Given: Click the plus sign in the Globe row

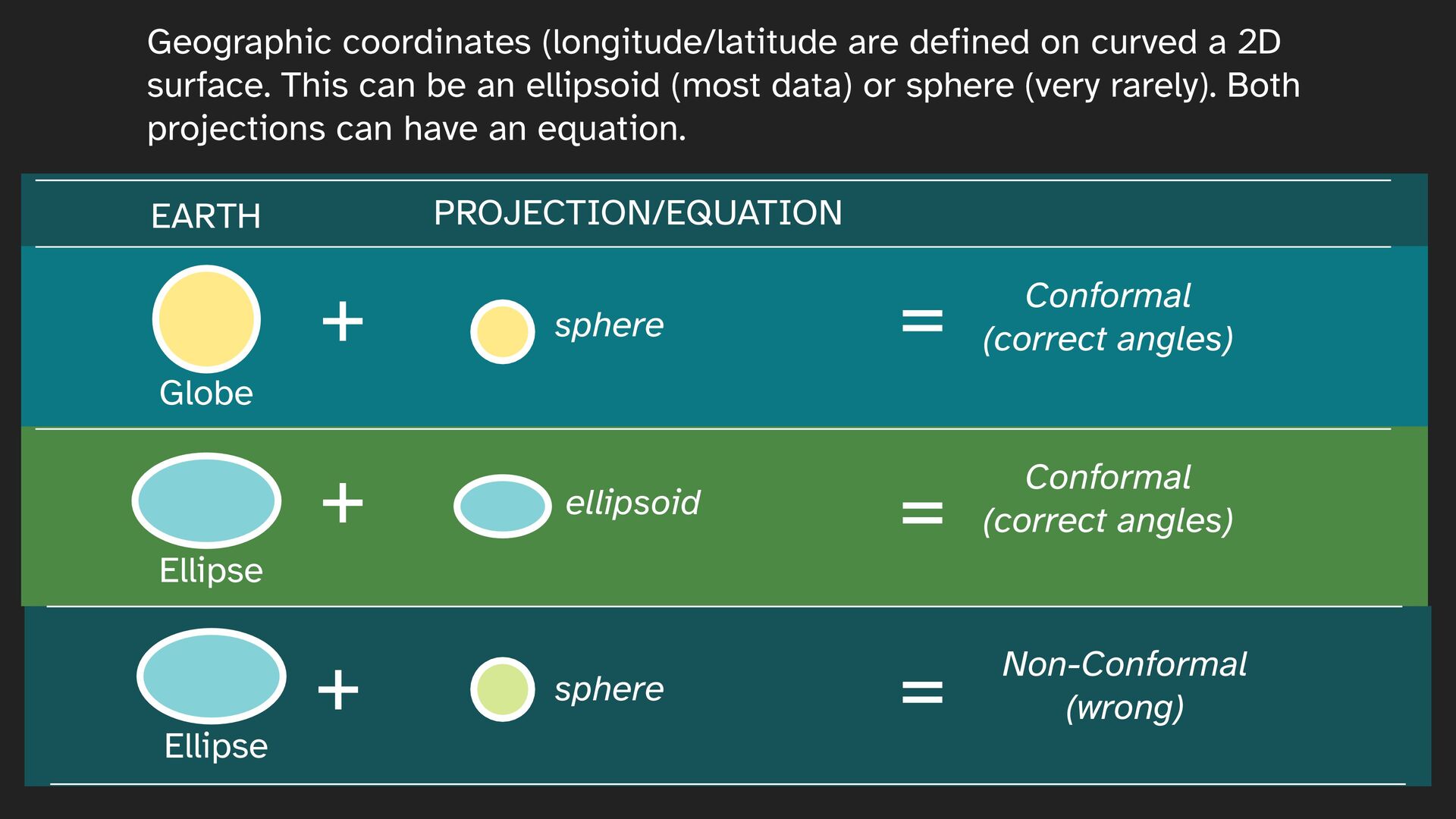Looking at the screenshot, I should coord(343,322).
